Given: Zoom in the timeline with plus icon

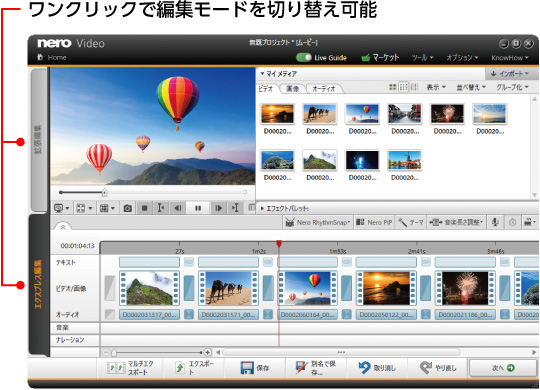Looking at the screenshot, I should 207,352.
